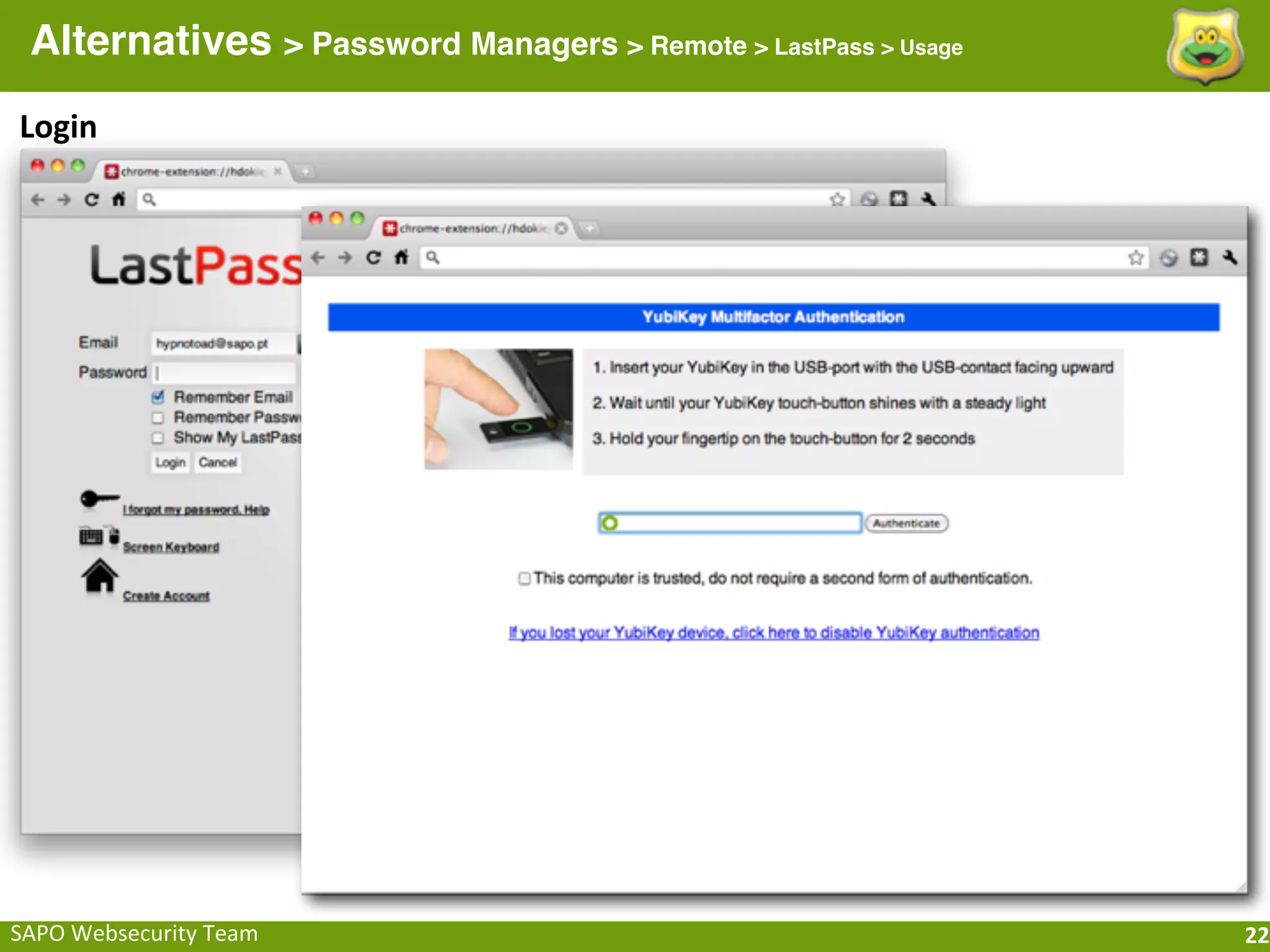Click LastPass extension icon in rear window toolbar
The image size is (1270, 952).
pos(899,199)
